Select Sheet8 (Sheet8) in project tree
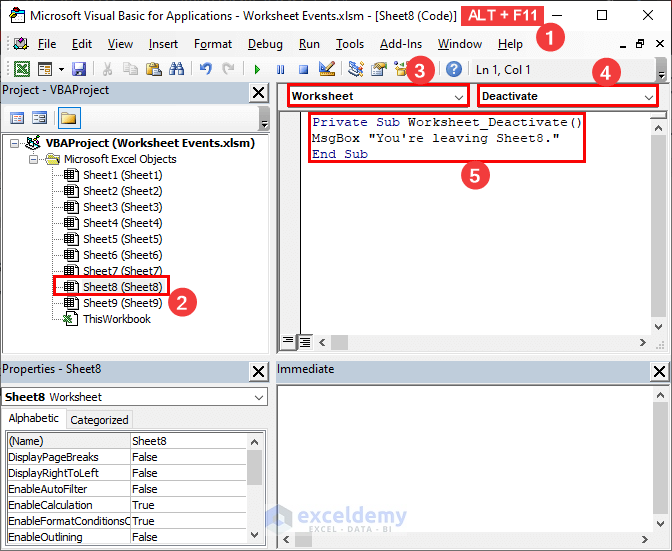 tap(123, 287)
